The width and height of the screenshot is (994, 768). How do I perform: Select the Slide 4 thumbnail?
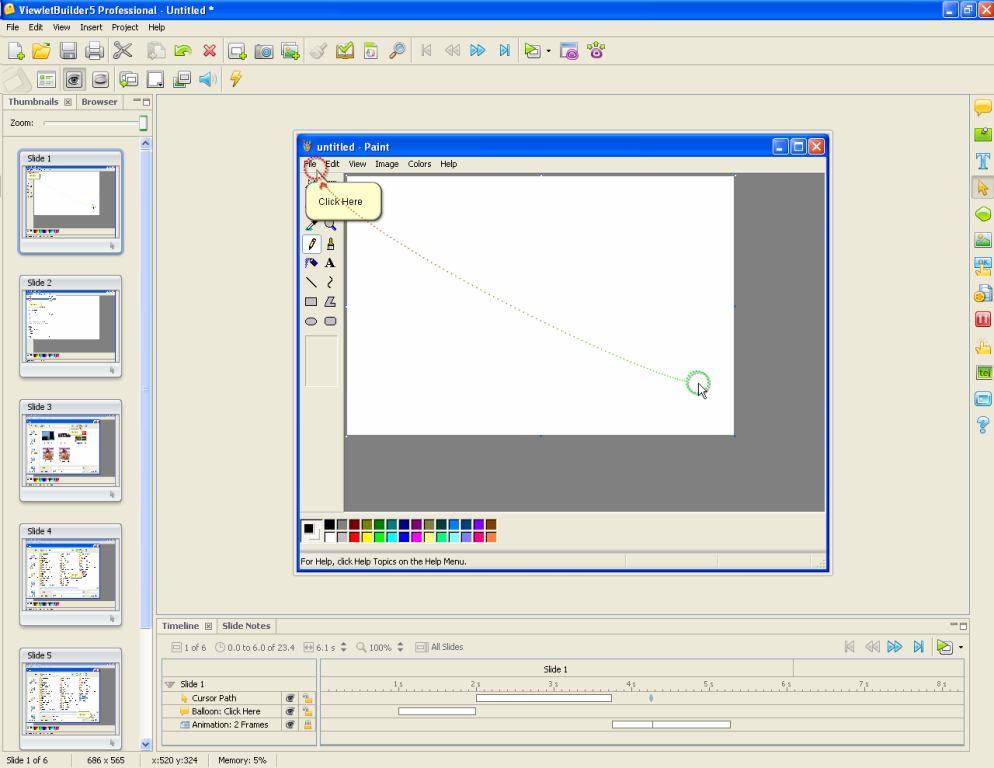(70, 575)
